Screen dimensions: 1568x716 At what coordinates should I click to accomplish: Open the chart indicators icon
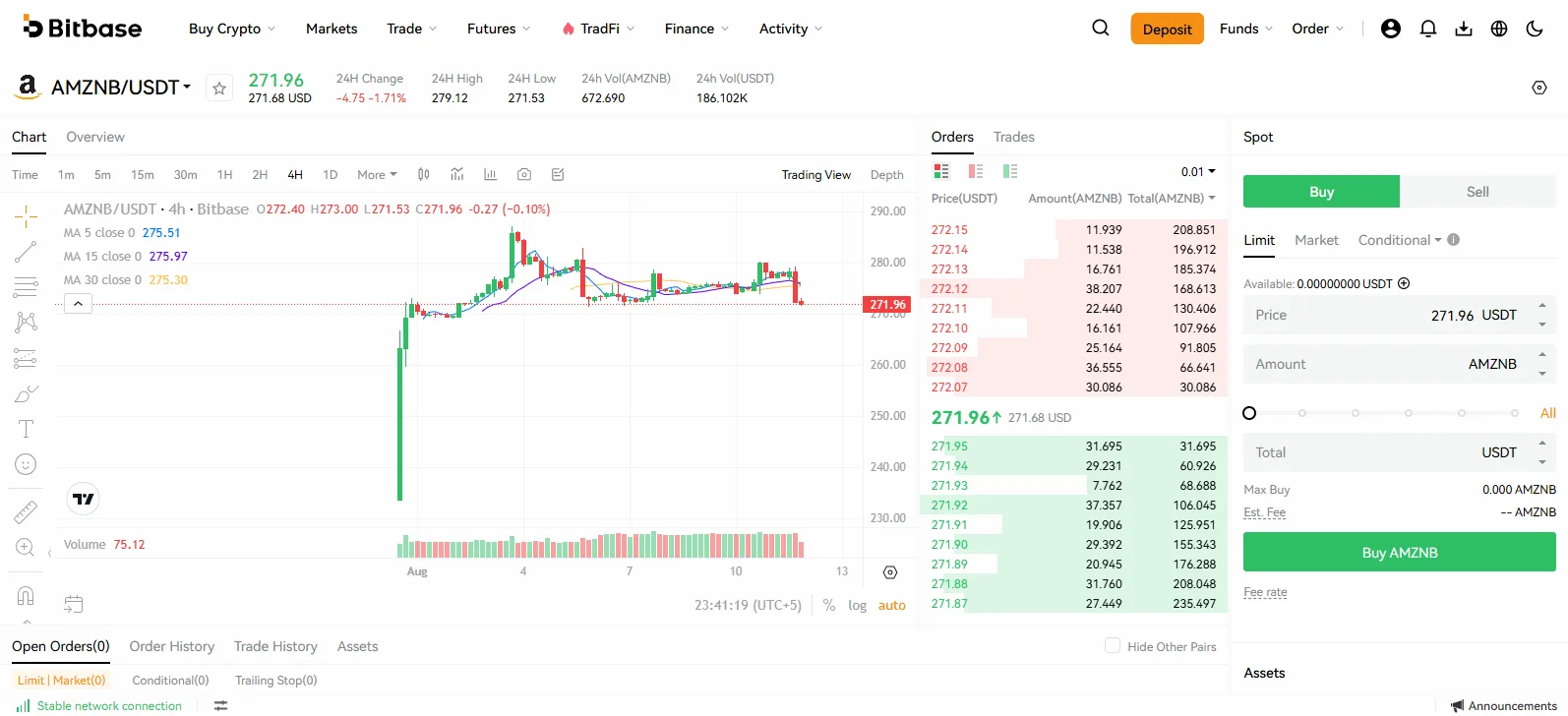457,174
